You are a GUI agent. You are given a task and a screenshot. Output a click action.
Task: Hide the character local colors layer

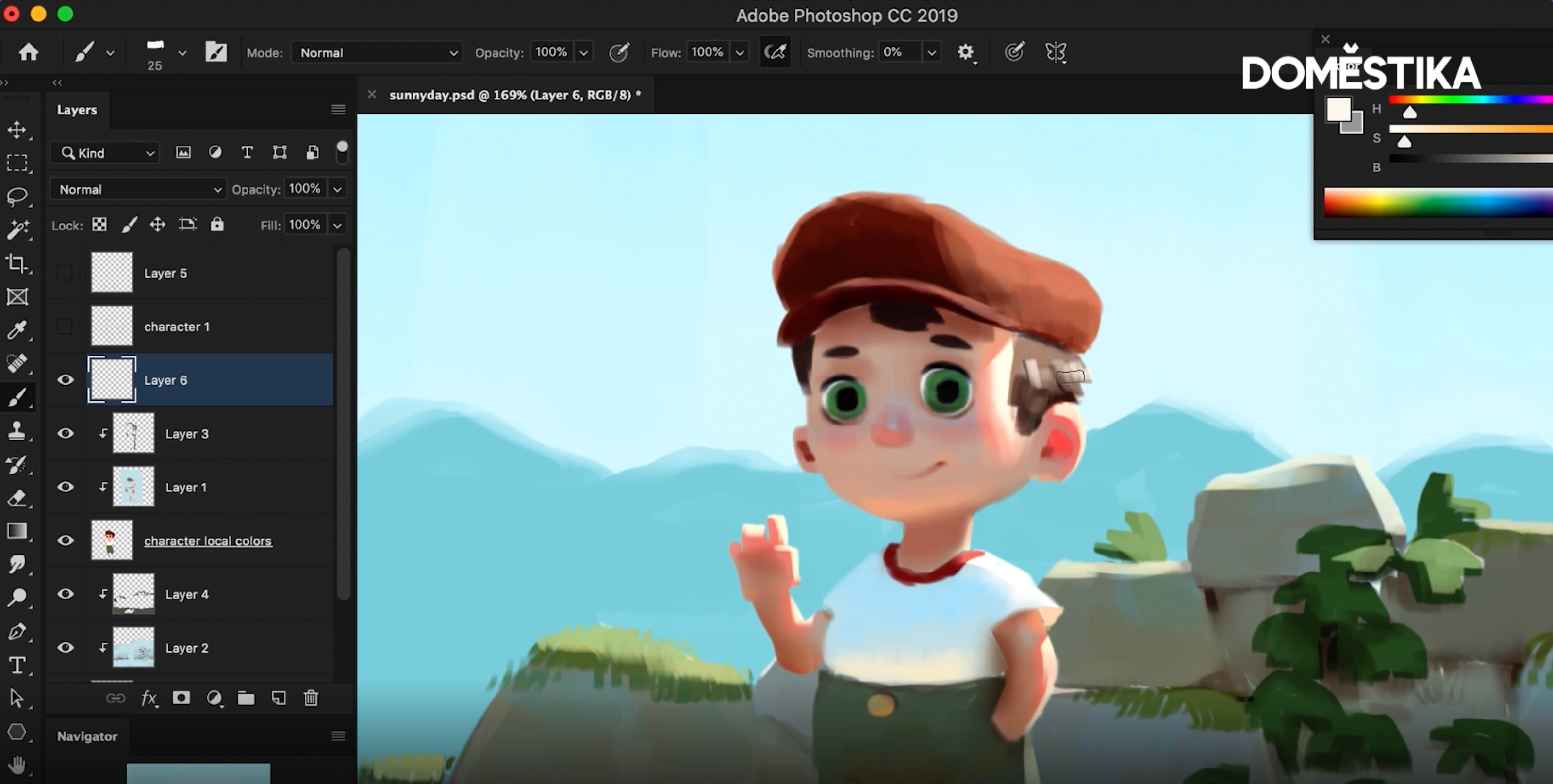(65, 540)
